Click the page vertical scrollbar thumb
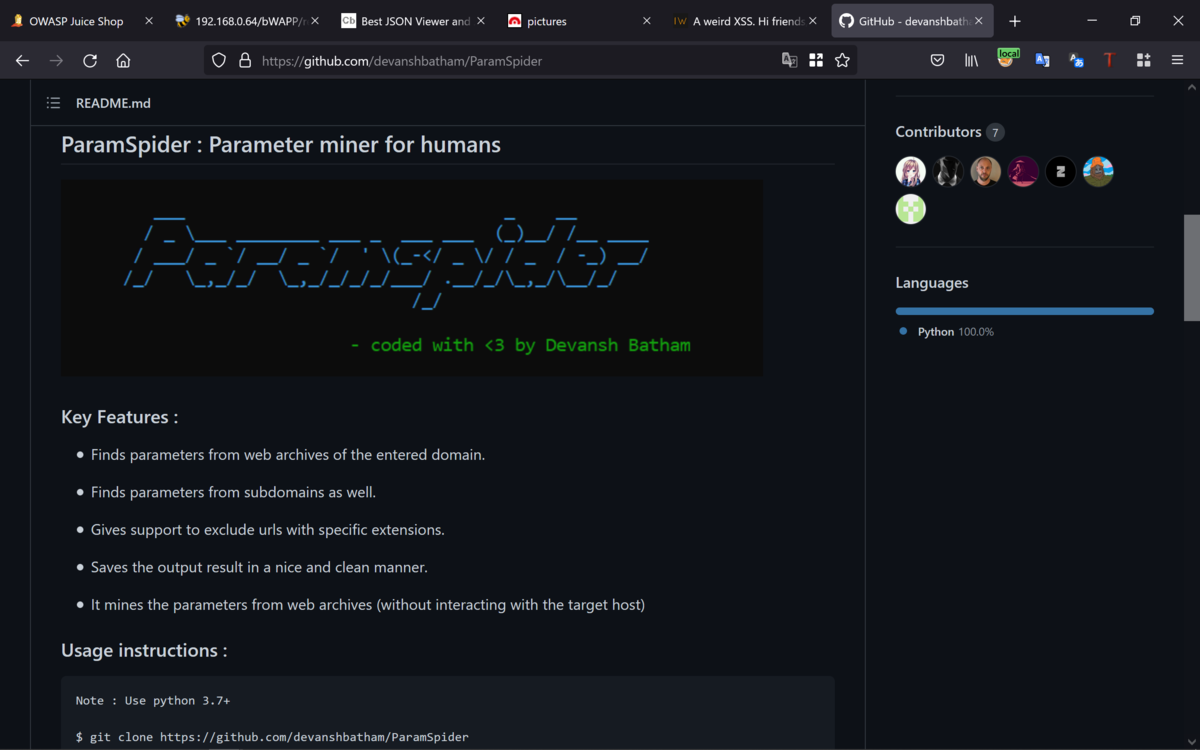Screen dimensions: 1200x750 coord(1191,267)
